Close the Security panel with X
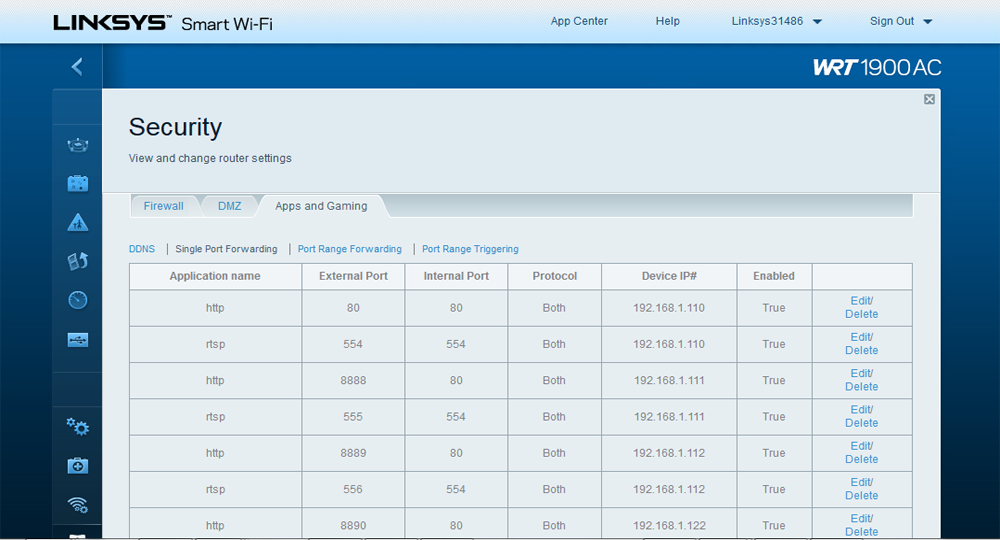 (x=929, y=99)
